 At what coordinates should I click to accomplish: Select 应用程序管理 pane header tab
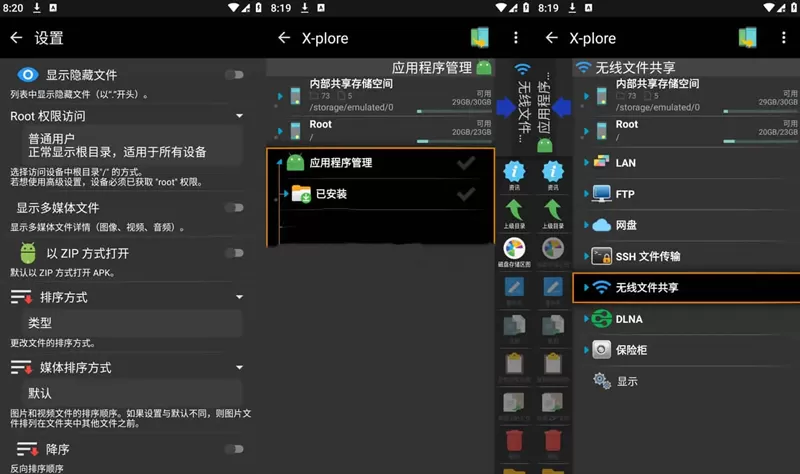point(381,67)
